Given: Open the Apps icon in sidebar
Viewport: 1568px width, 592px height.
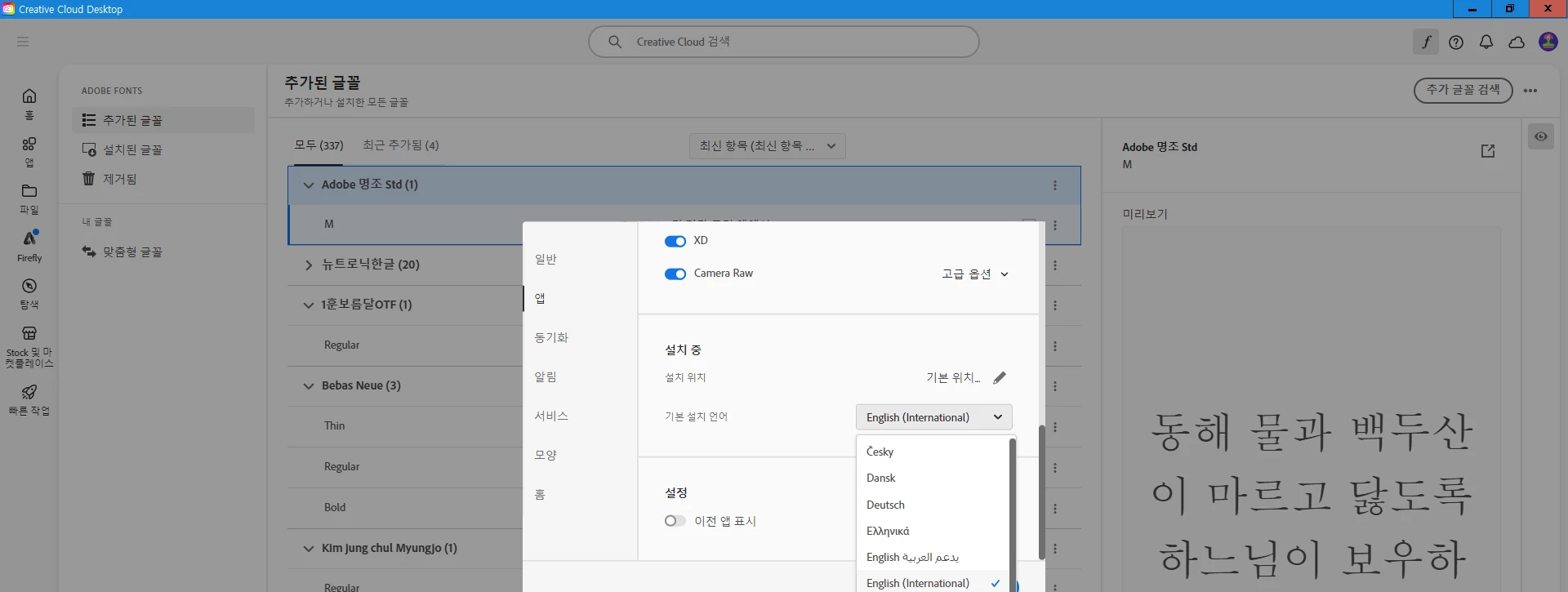Looking at the screenshot, I should click(29, 144).
